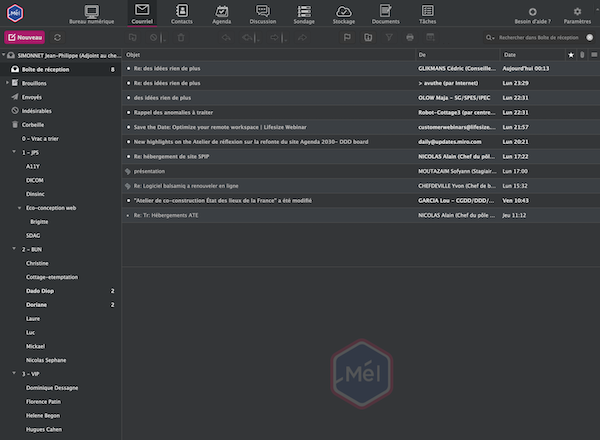Image resolution: width=600 pixels, height=440 pixels.
Task: Toggle unread dot on the présentation message
Action: tap(128, 171)
